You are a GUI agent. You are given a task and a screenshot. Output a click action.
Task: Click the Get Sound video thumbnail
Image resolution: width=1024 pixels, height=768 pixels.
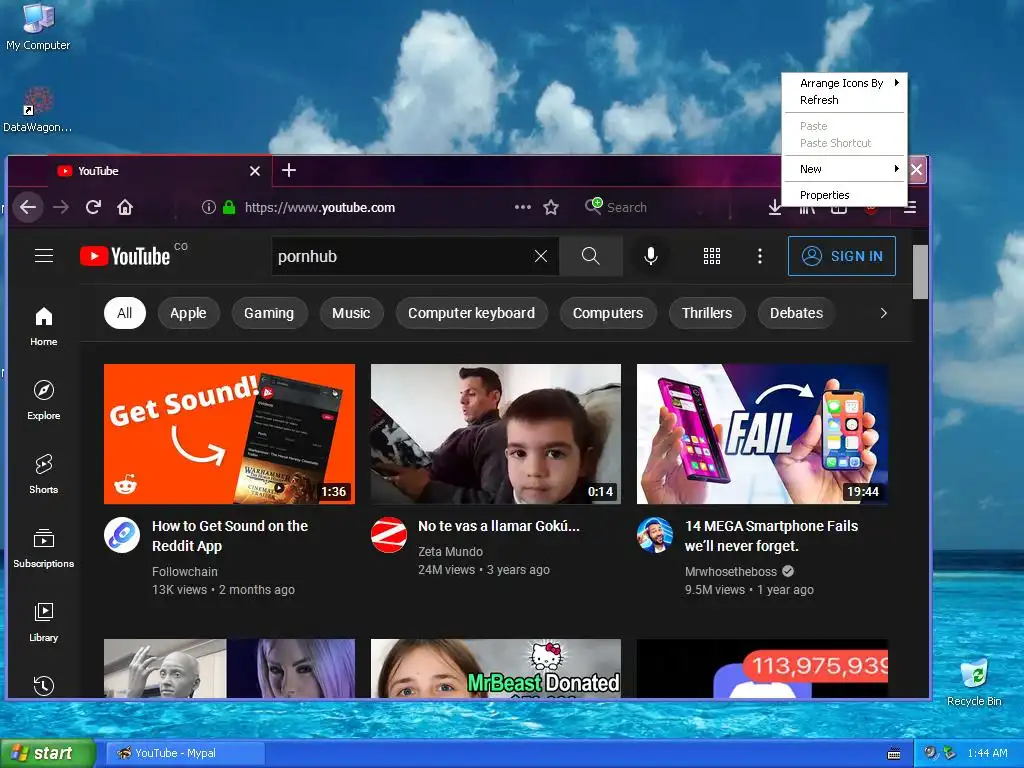point(229,434)
